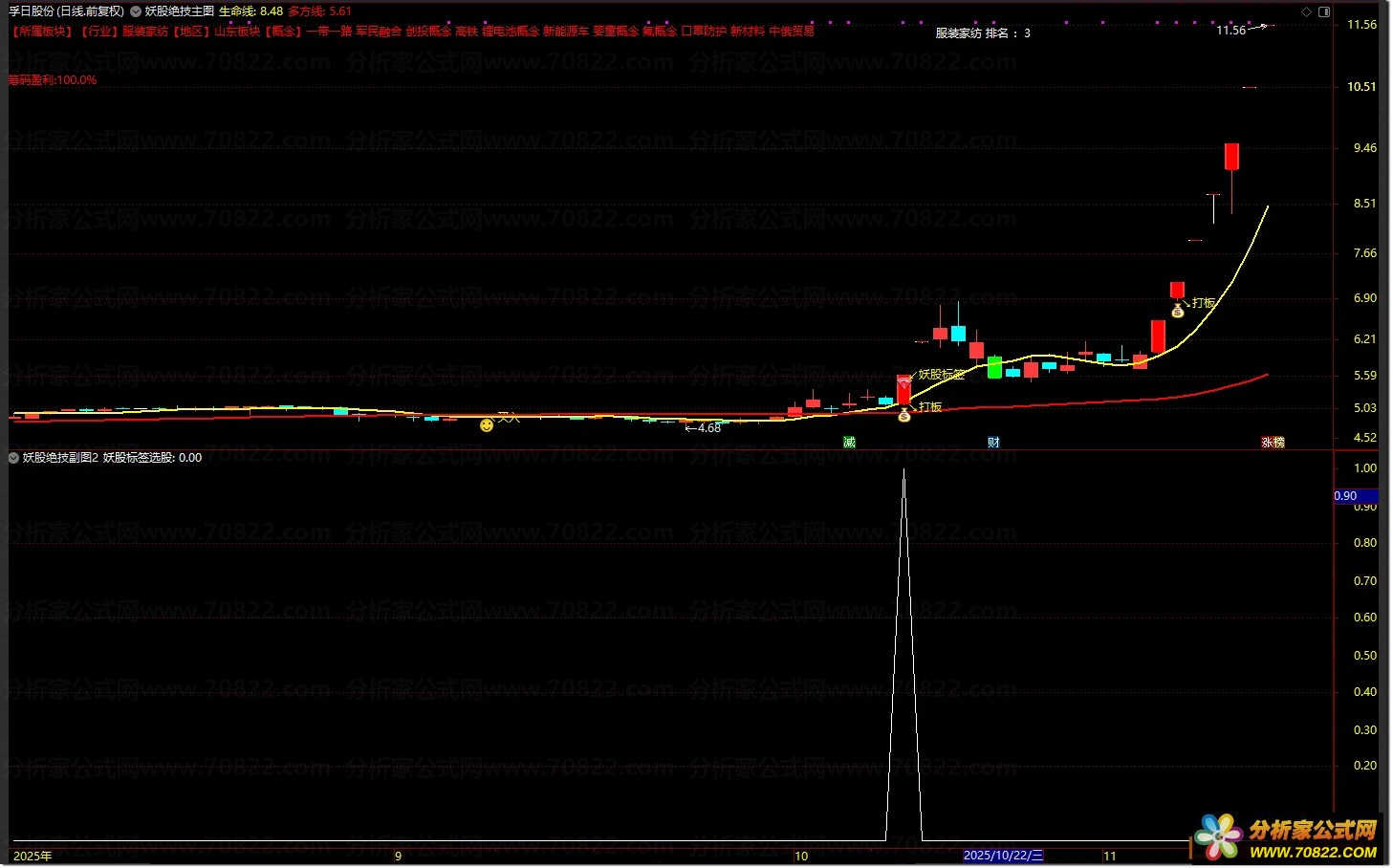The height and width of the screenshot is (868, 1393).
Task: Click the tall red candlestick near 9.46
Action: [x=1231, y=157]
